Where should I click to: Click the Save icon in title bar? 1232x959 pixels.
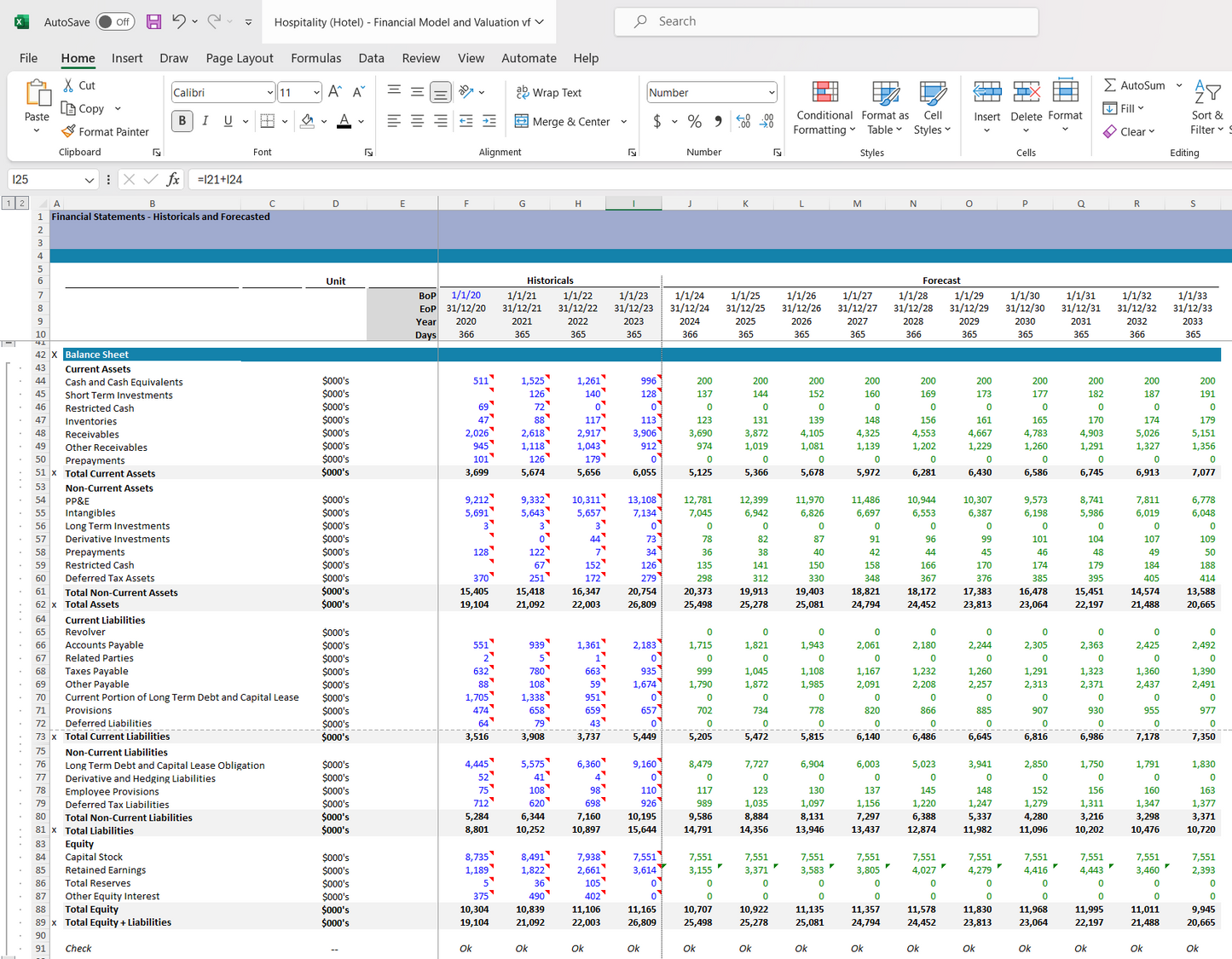pos(153,22)
